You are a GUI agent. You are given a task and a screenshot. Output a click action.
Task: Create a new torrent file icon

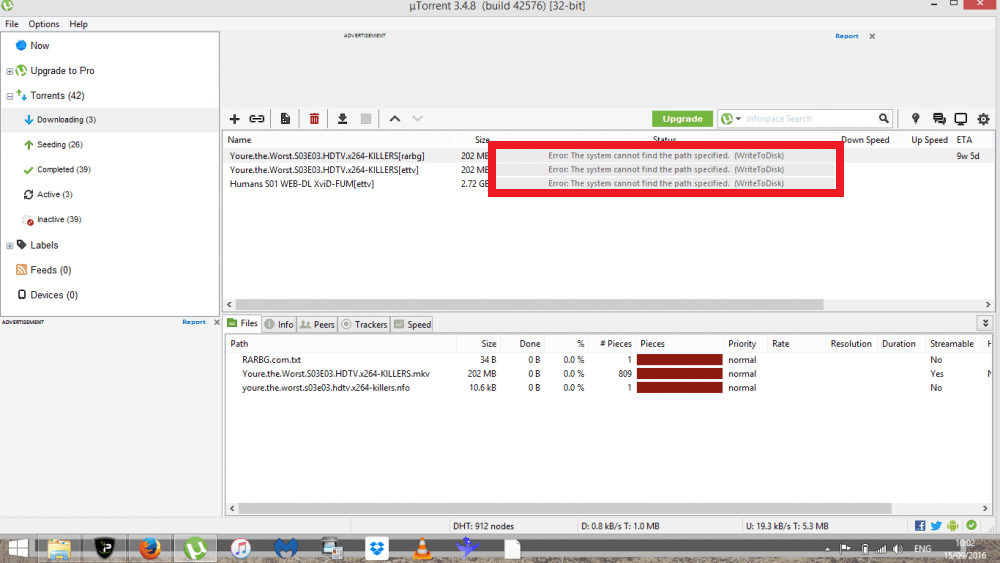pos(285,119)
